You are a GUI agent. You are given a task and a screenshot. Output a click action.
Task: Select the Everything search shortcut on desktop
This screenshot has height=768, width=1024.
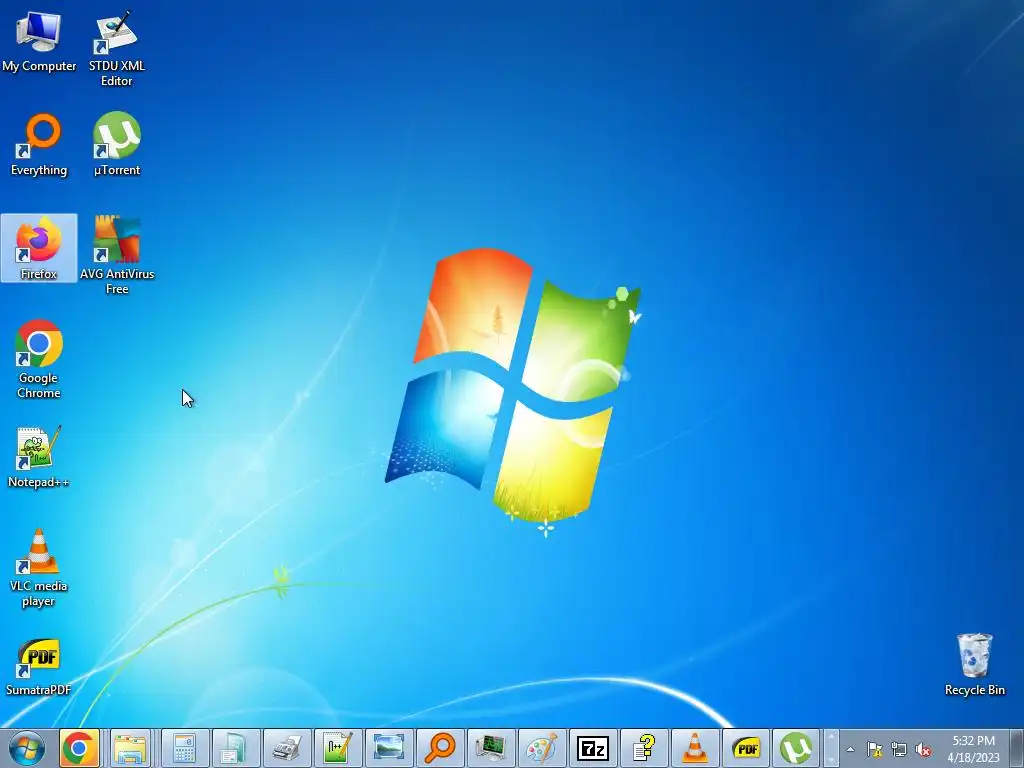click(39, 144)
